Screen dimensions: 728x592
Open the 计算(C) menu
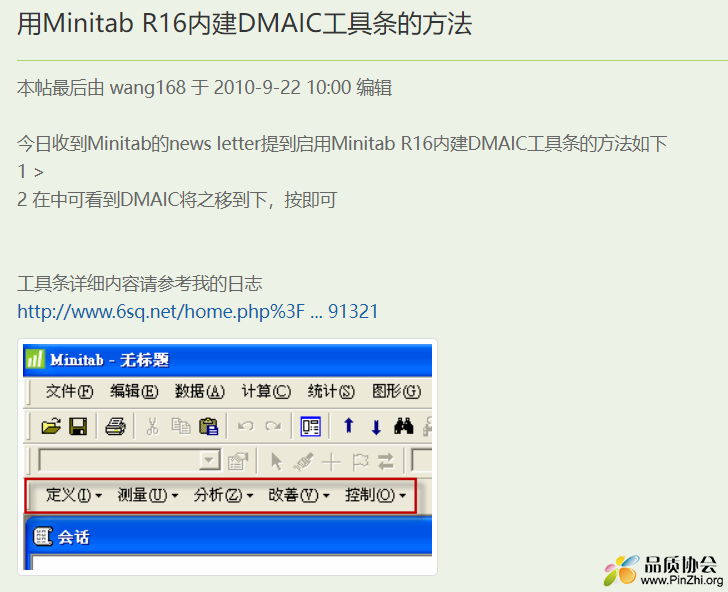(x=266, y=391)
